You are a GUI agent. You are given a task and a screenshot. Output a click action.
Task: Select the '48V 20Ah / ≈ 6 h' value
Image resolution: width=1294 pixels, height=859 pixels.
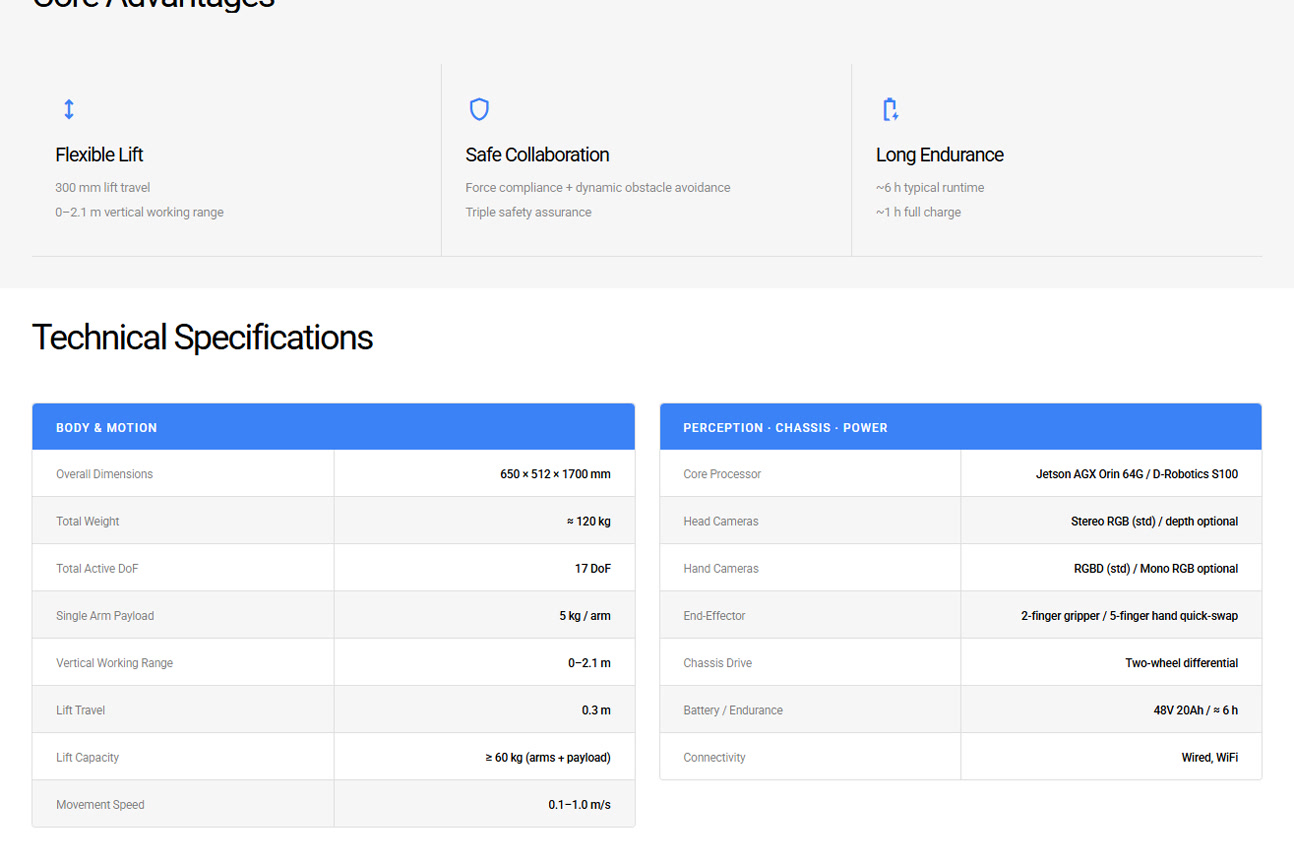click(1195, 711)
